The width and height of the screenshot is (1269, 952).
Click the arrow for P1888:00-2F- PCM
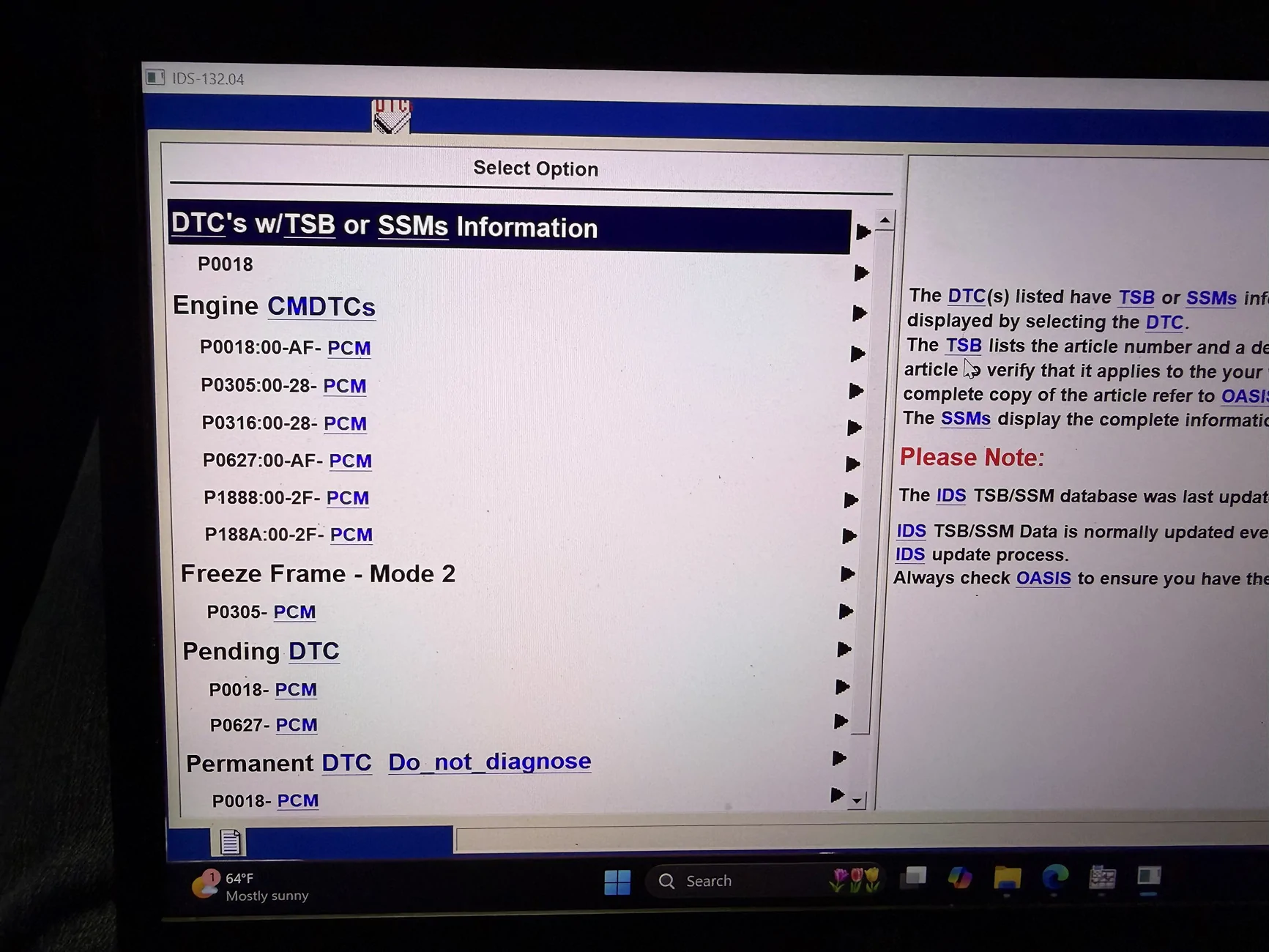pyautogui.click(x=851, y=500)
